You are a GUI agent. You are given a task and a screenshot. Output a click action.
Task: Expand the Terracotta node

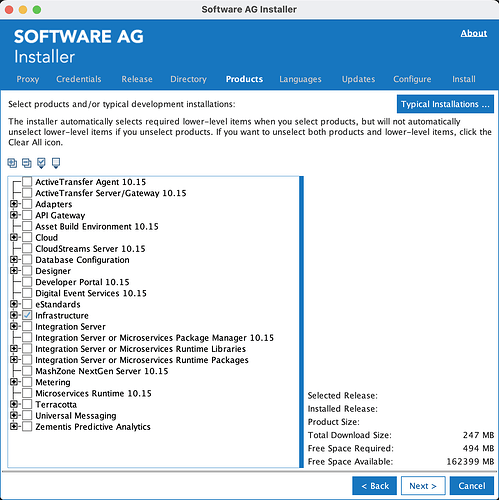[14, 404]
